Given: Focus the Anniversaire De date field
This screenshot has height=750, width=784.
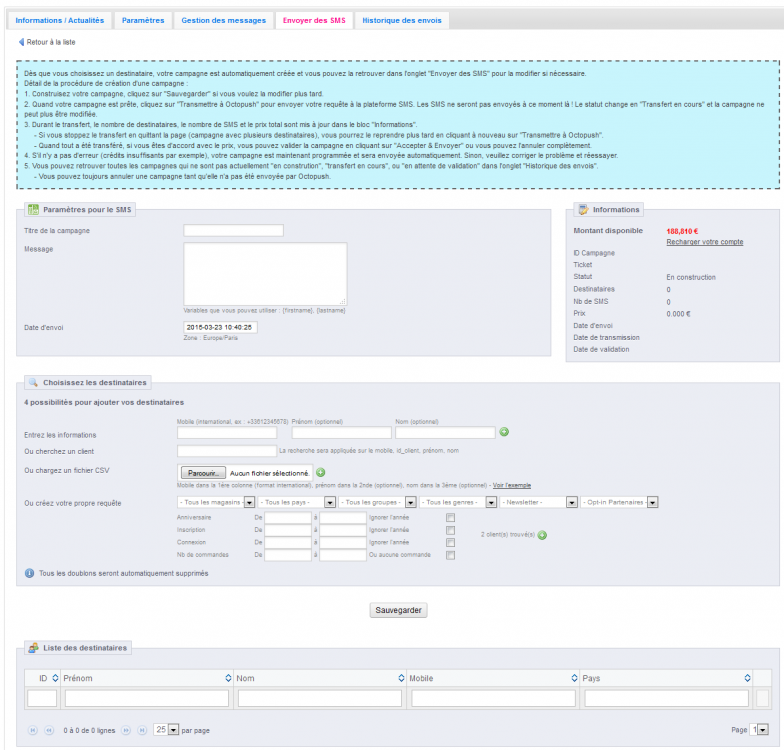Looking at the screenshot, I should tap(288, 518).
